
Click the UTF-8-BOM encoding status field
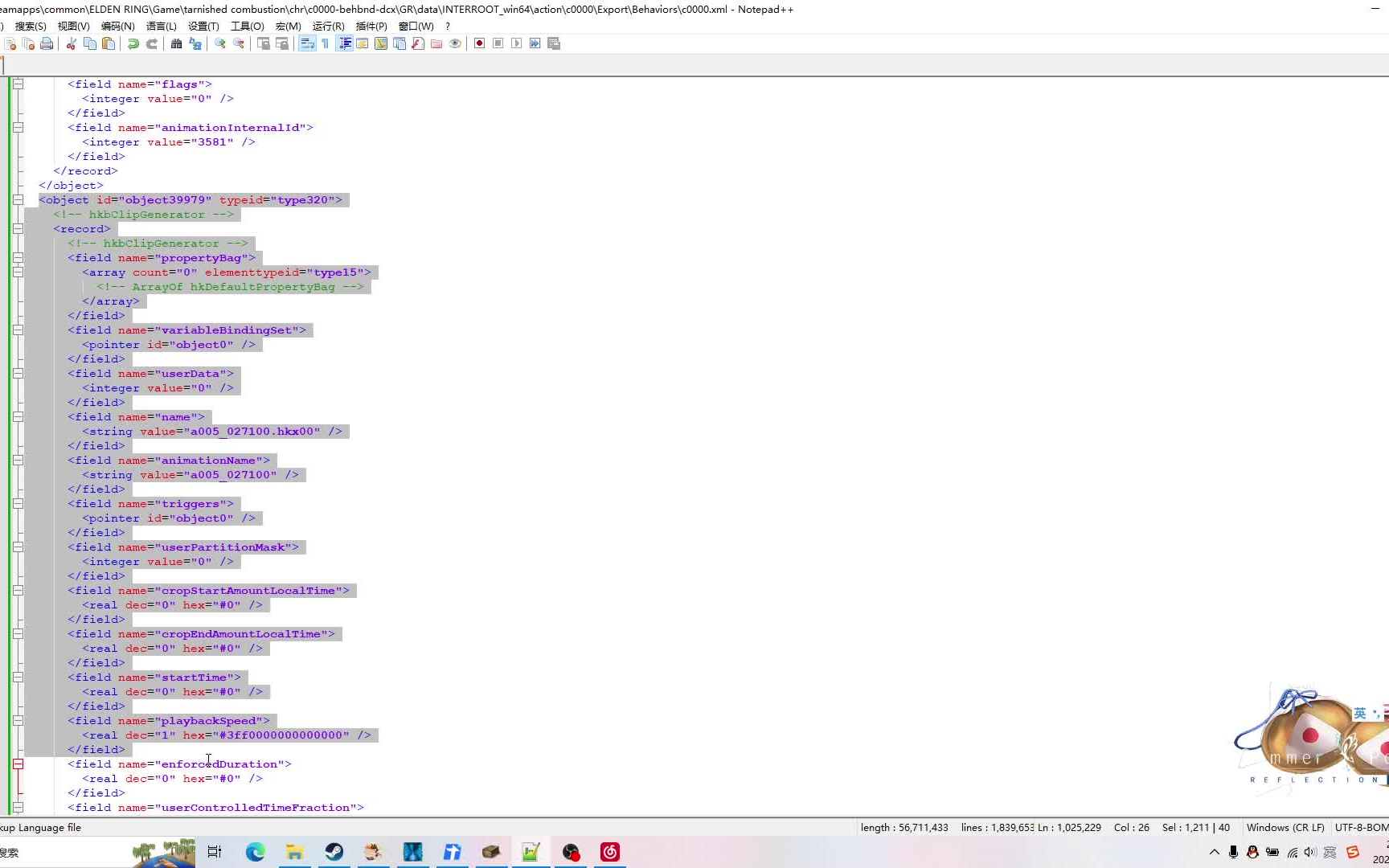point(1361,827)
